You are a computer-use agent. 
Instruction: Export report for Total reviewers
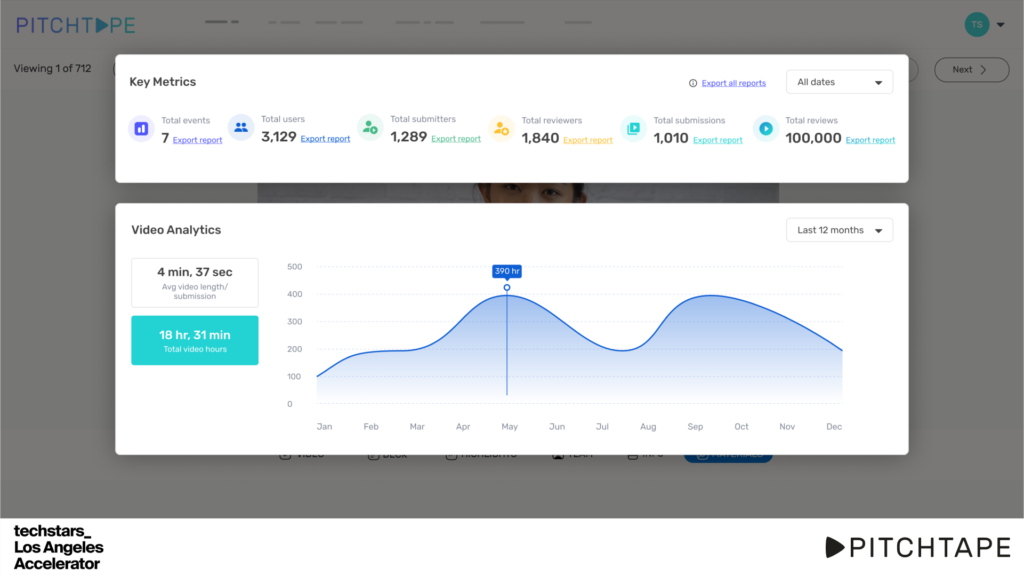point(588,140)
